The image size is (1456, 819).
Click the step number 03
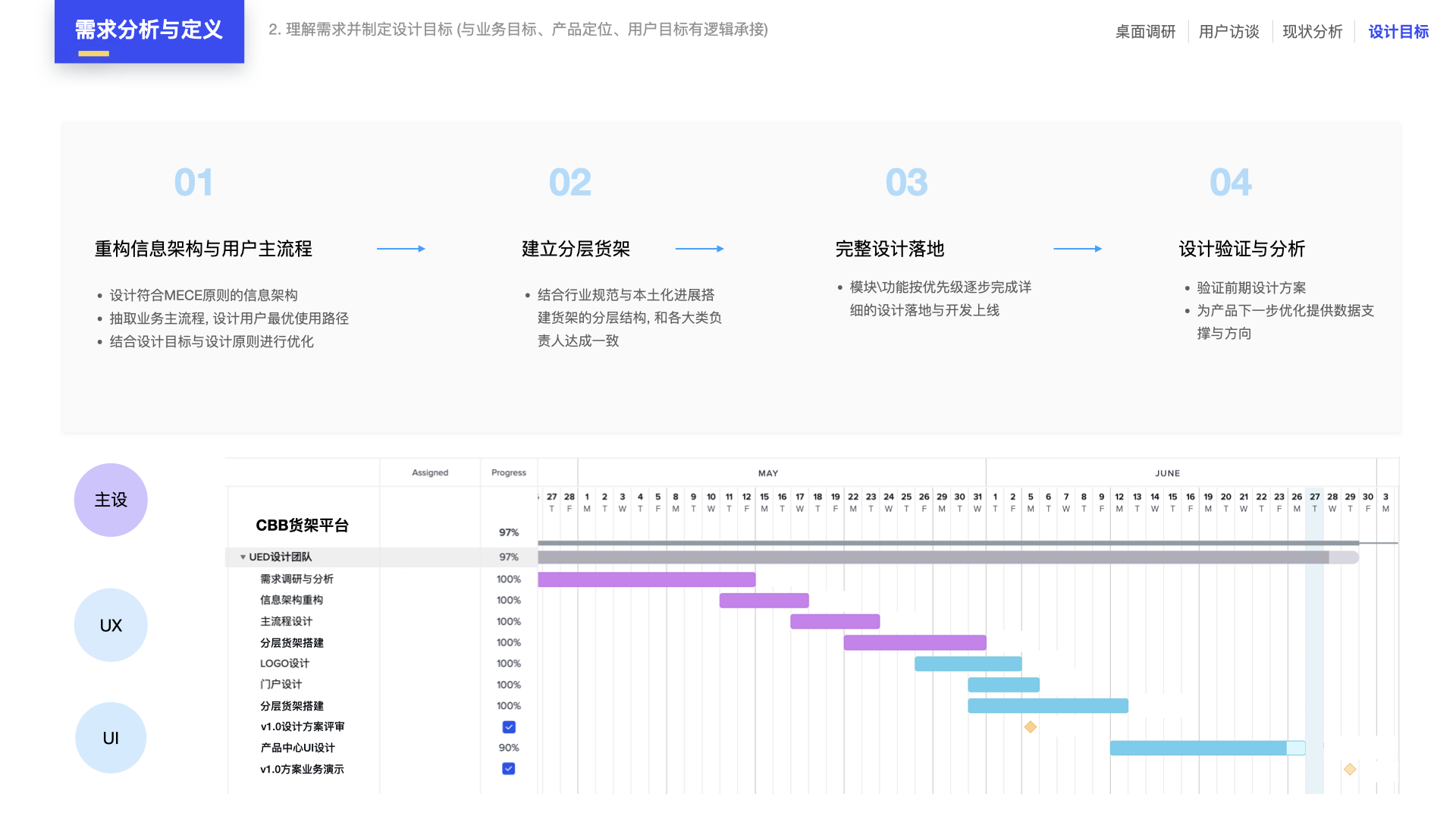907,183
